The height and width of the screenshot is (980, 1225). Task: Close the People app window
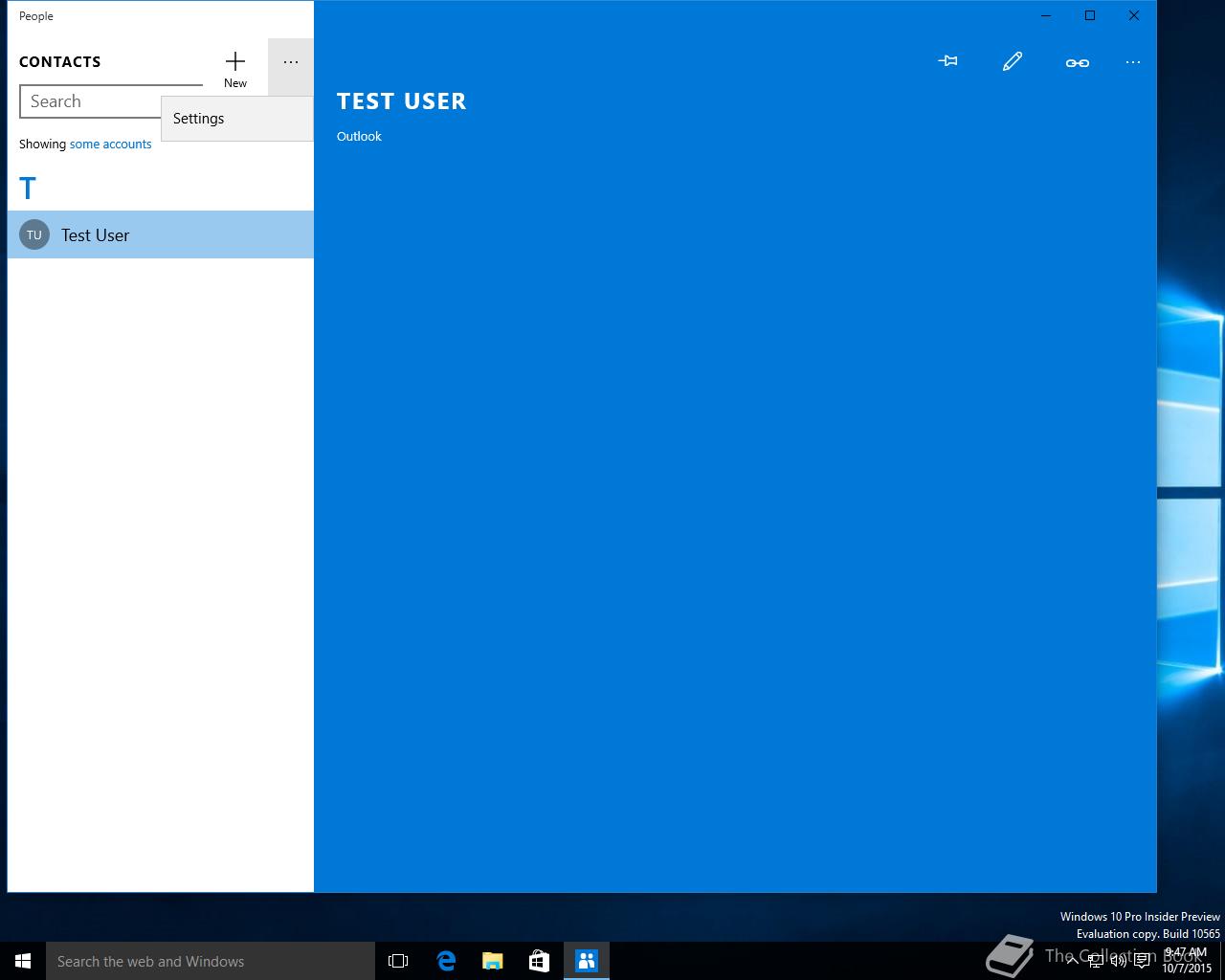click(x=1134, y=15)
